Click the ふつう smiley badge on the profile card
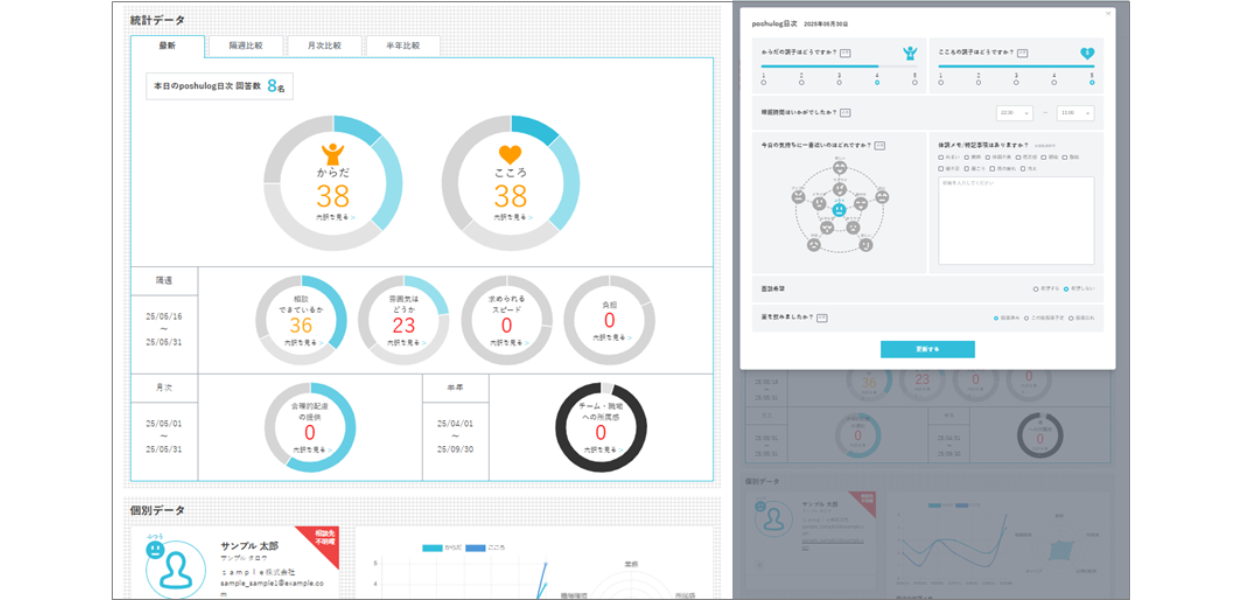Viewport: 1240px width, 600px height. (154, 548)
